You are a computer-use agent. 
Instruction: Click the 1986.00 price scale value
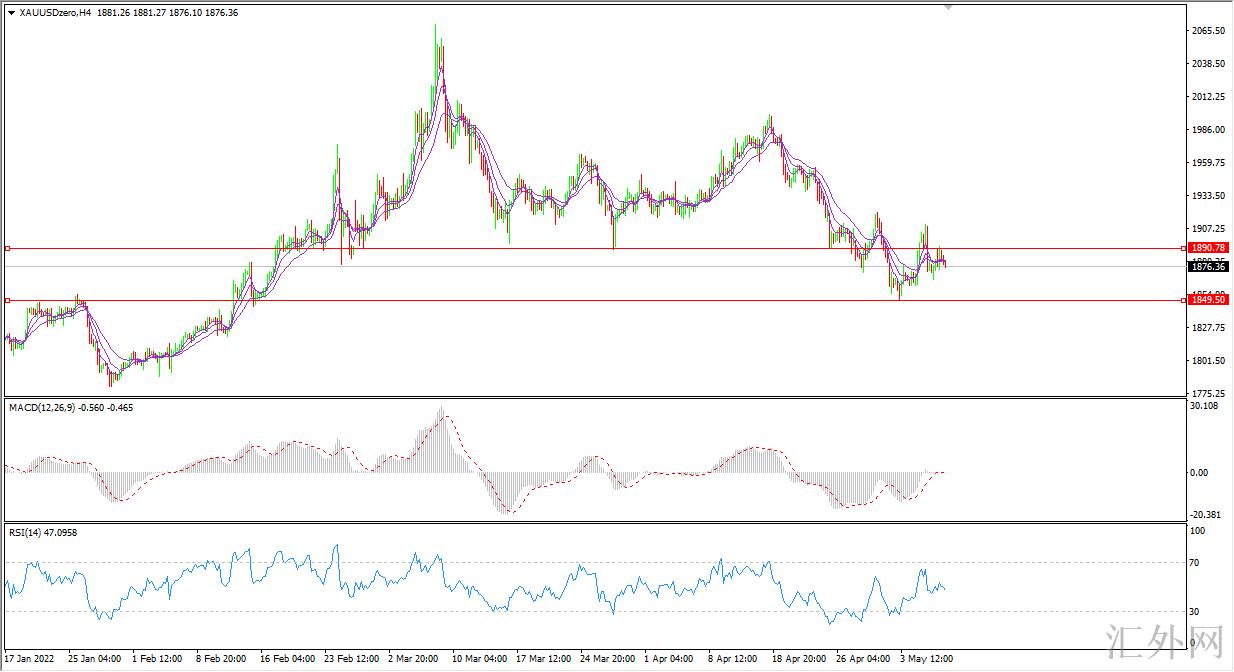[x=1208, y=130]
